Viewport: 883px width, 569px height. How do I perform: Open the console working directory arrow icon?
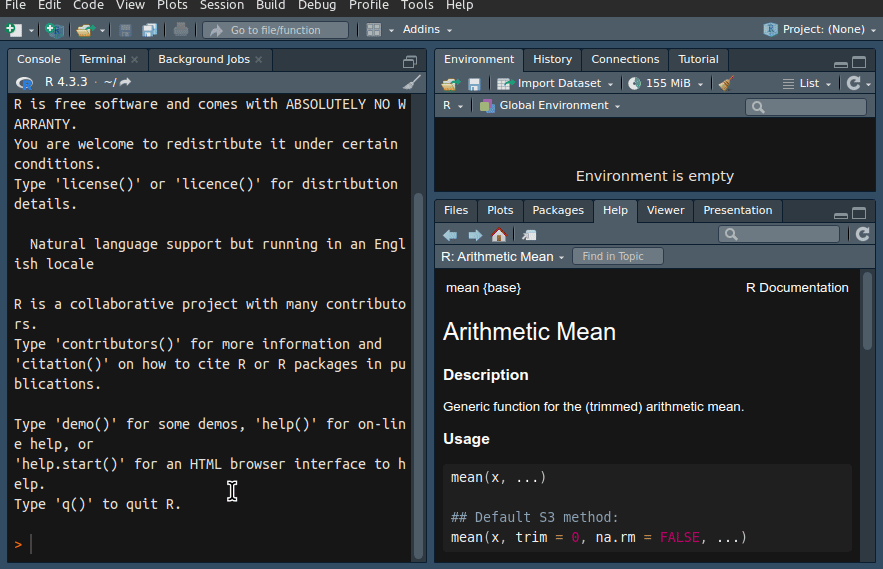click(125, 82)
